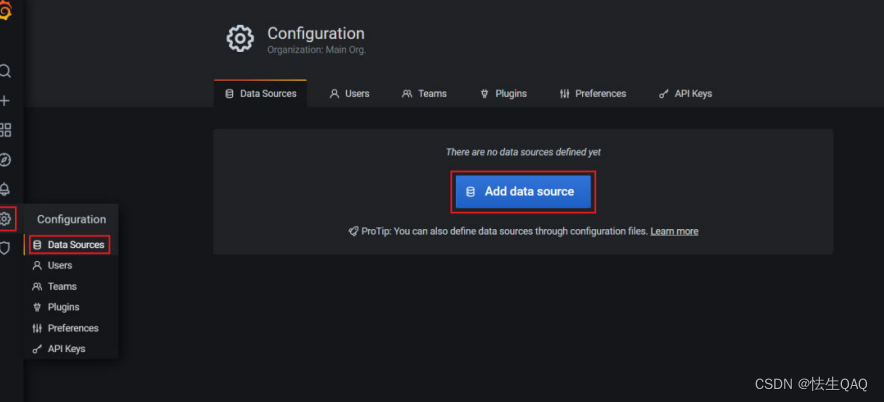Screen dimensions: 884x402
Task: Click the Configuration header in flyout menu
Action: point(72,219)
